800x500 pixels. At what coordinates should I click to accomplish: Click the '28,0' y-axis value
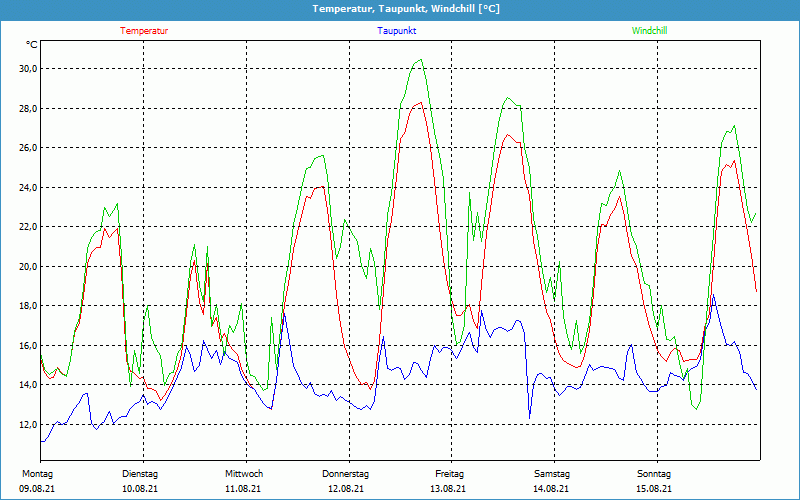click(x=28, y=109)
